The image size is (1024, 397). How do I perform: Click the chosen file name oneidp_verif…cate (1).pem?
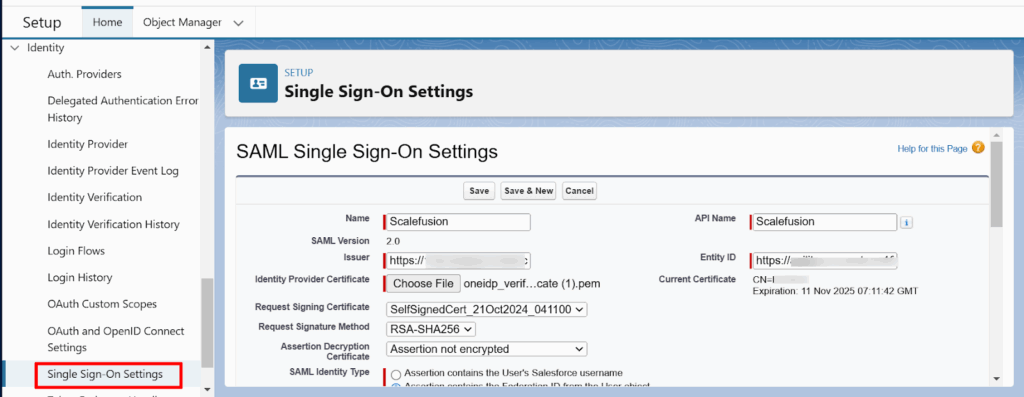(x=532, y=283)
